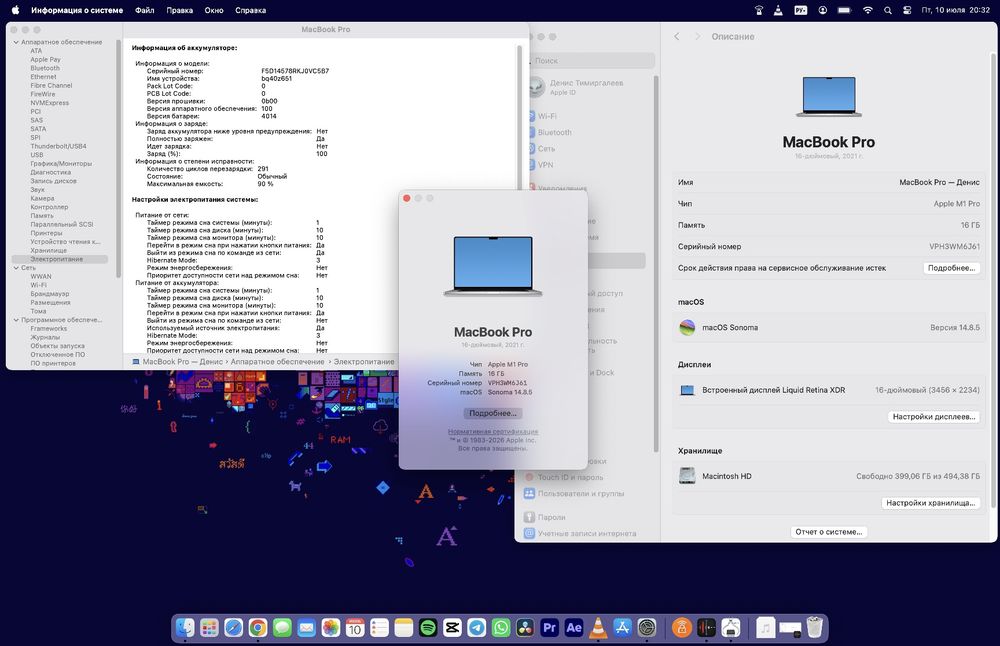
Task: Select Брандмауэр under Сеть
Action: coord(50,294)
